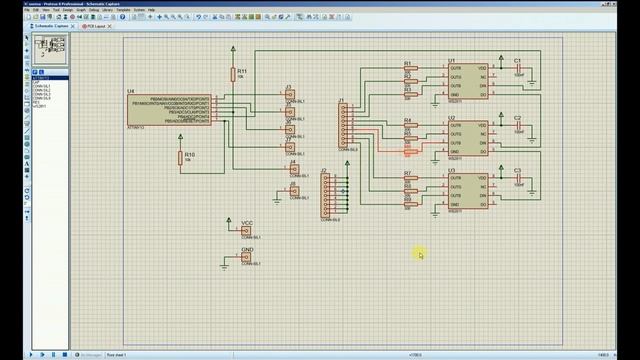This screenshot has height=360, width=640.
Task: Select ATTINY13 in the device list
Action: (50, 78)
